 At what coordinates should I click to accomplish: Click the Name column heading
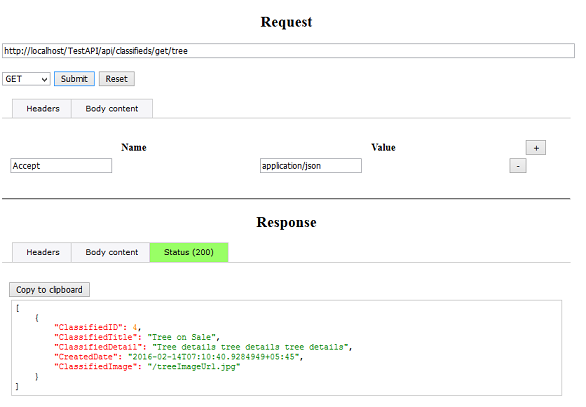134,148
